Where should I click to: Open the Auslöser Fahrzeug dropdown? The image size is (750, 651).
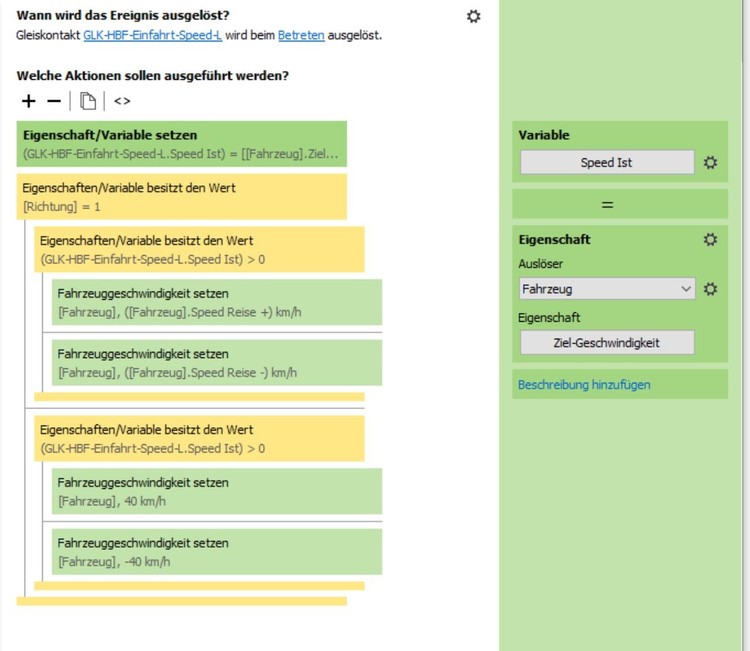(x=607, y=289)
